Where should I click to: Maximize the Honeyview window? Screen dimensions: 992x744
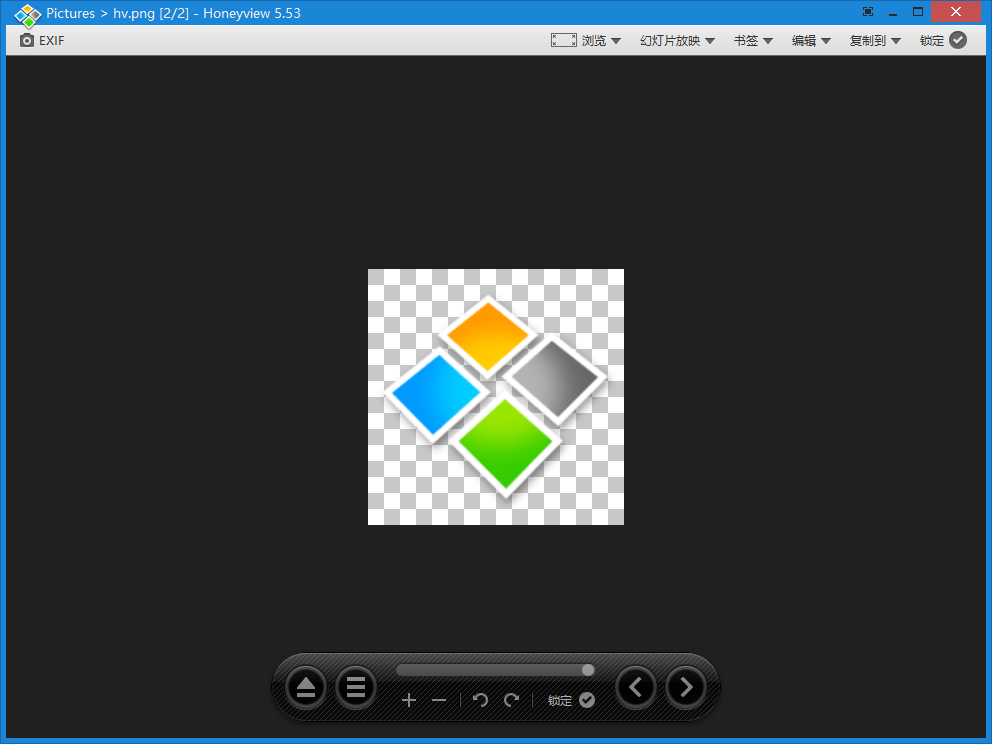click(x=918, y=12)
